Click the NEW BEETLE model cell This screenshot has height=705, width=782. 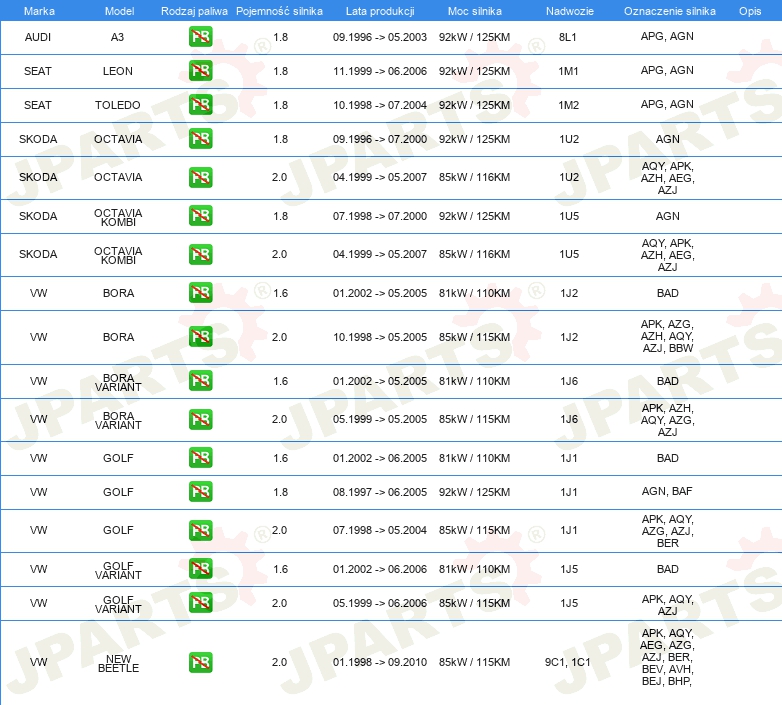[x=118, y=664]
